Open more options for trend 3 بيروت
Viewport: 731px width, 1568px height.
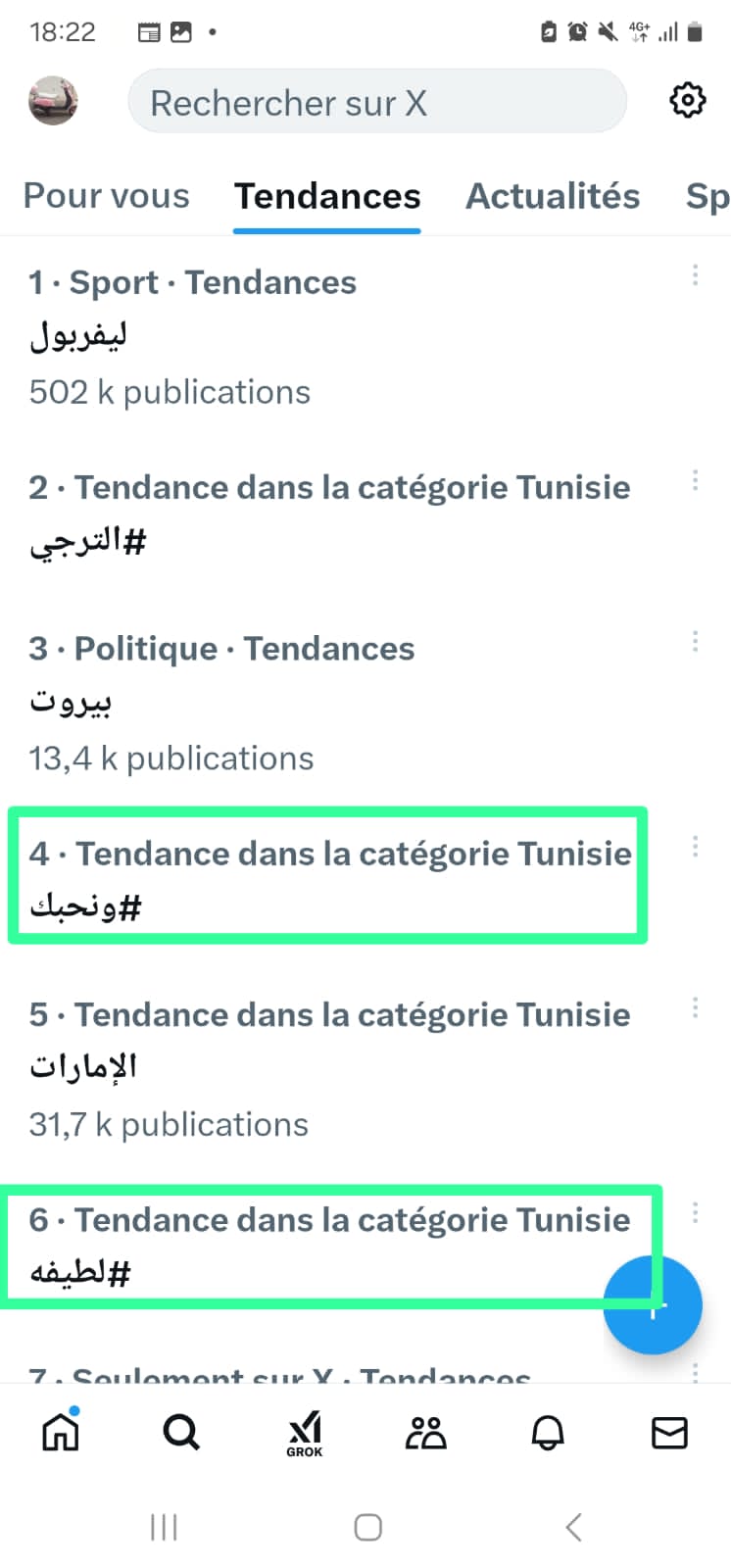695,642
